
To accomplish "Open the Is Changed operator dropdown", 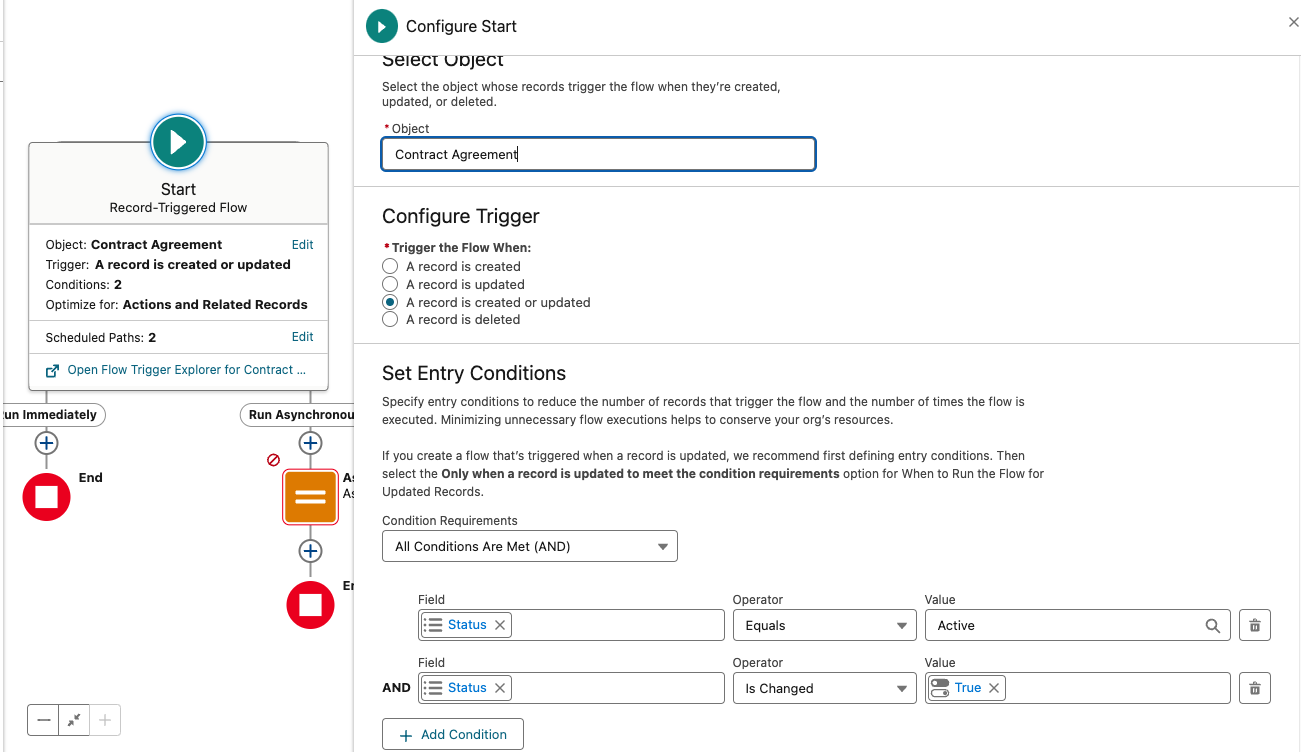I will [x=824, y=688].
